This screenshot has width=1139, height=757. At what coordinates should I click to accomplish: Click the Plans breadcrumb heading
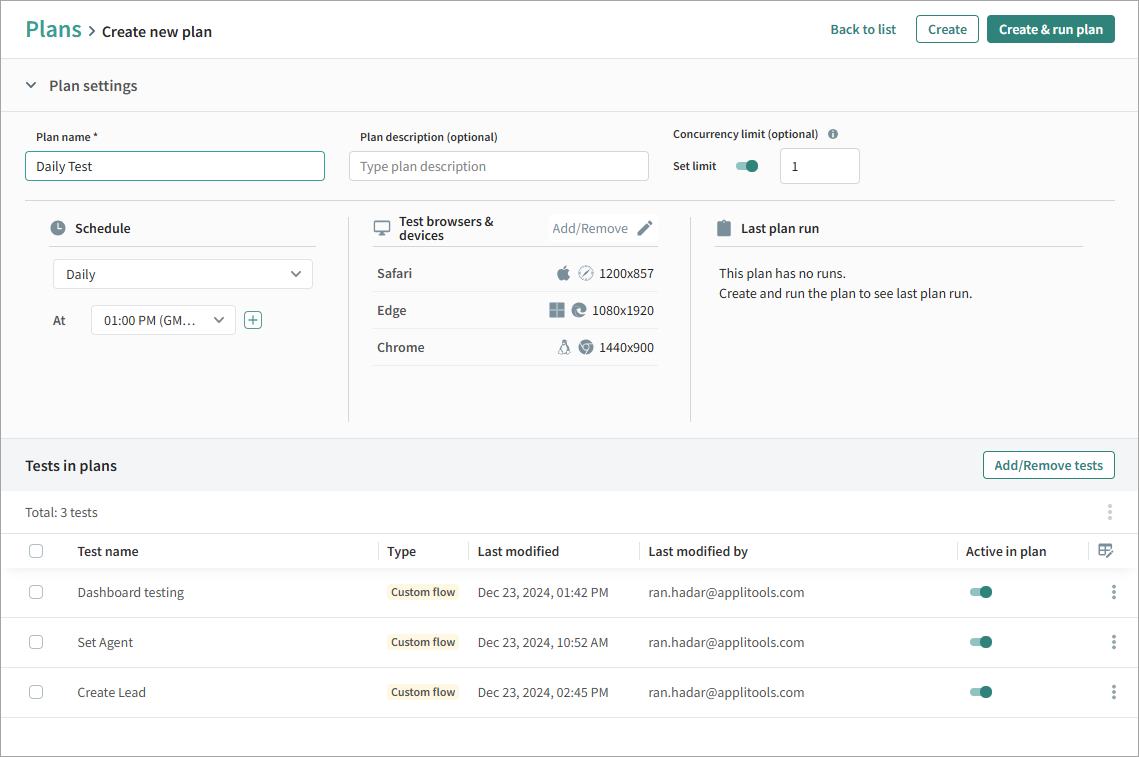(x=53, y=29)
